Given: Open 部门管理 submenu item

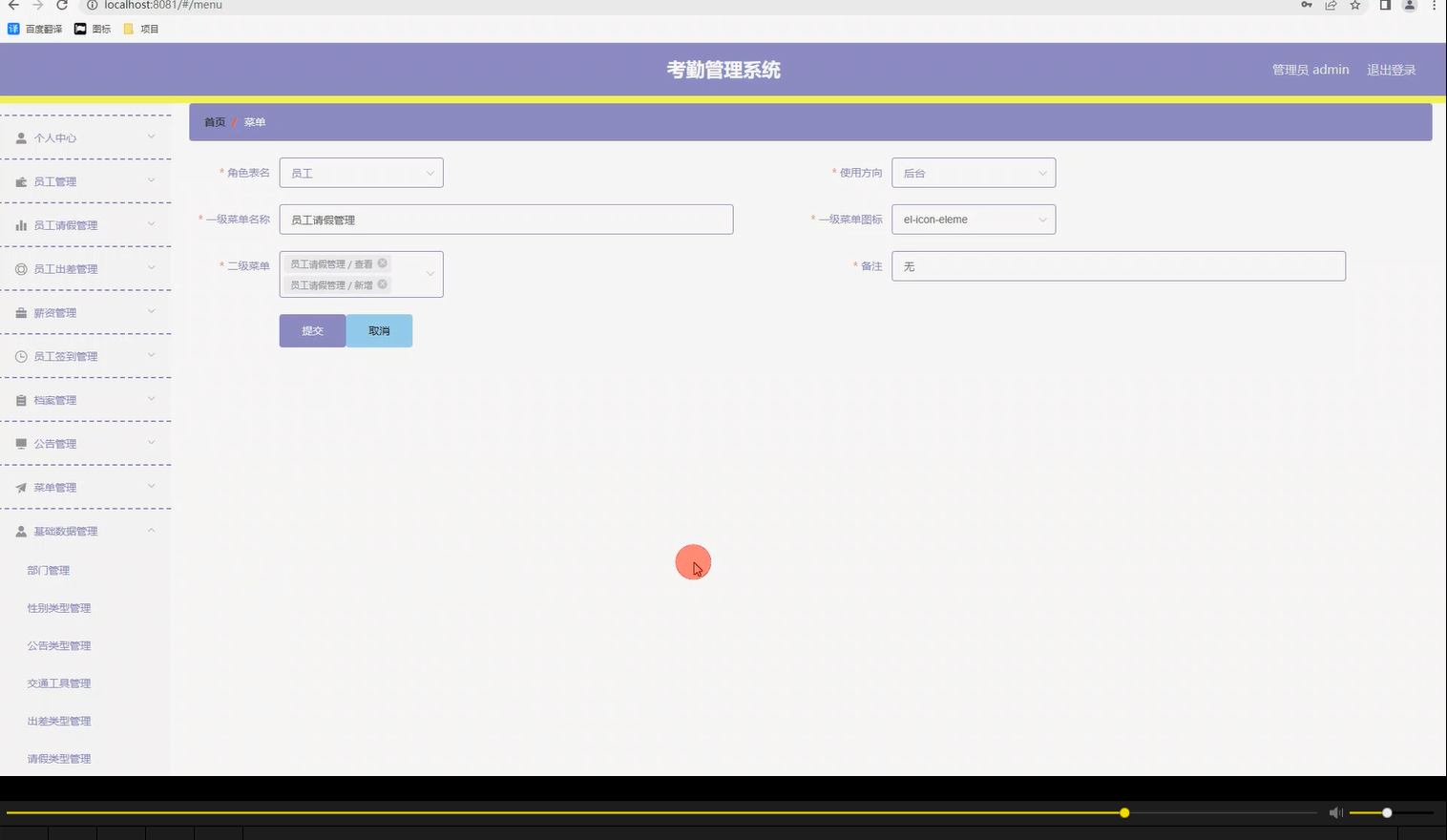Looking at the screenshot, I should tap(49, 571).
